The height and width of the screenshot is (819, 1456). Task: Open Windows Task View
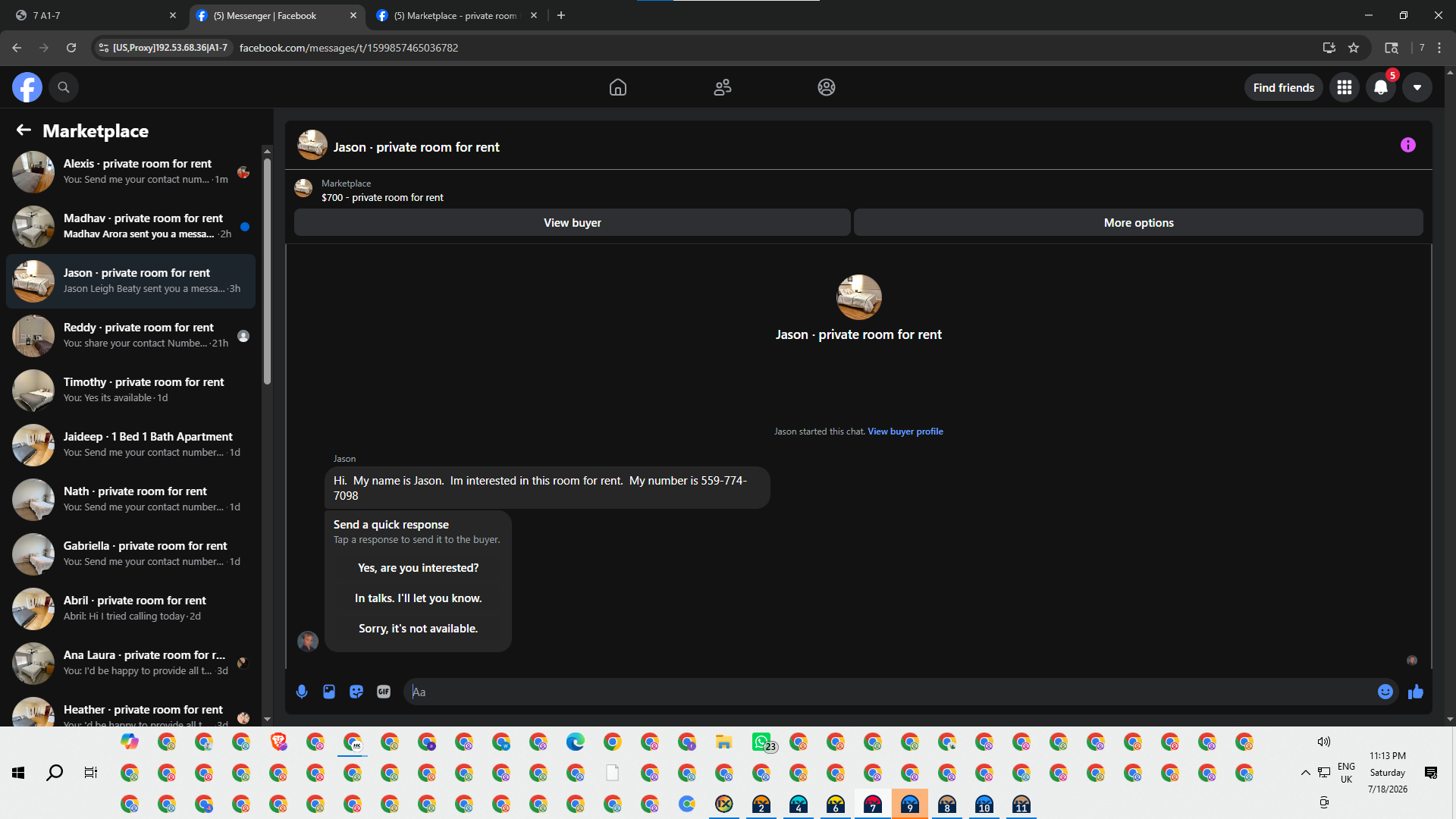(91, 773)
